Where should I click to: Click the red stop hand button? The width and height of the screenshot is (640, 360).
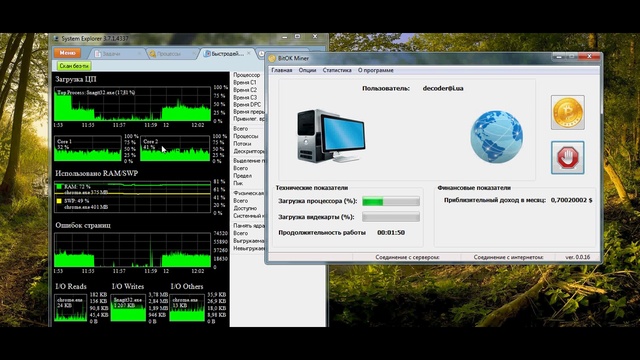(567, 158)
